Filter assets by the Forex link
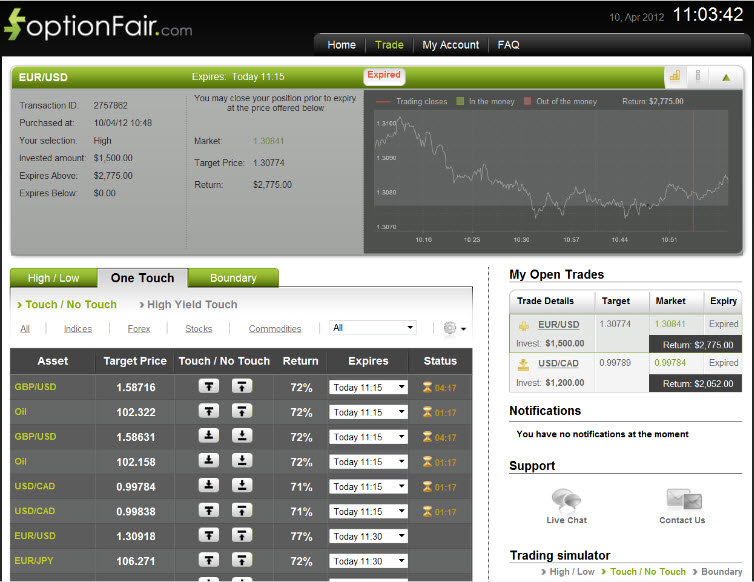Image resolution: width=754 pixels, height=582 pixels. click(139, 329)
